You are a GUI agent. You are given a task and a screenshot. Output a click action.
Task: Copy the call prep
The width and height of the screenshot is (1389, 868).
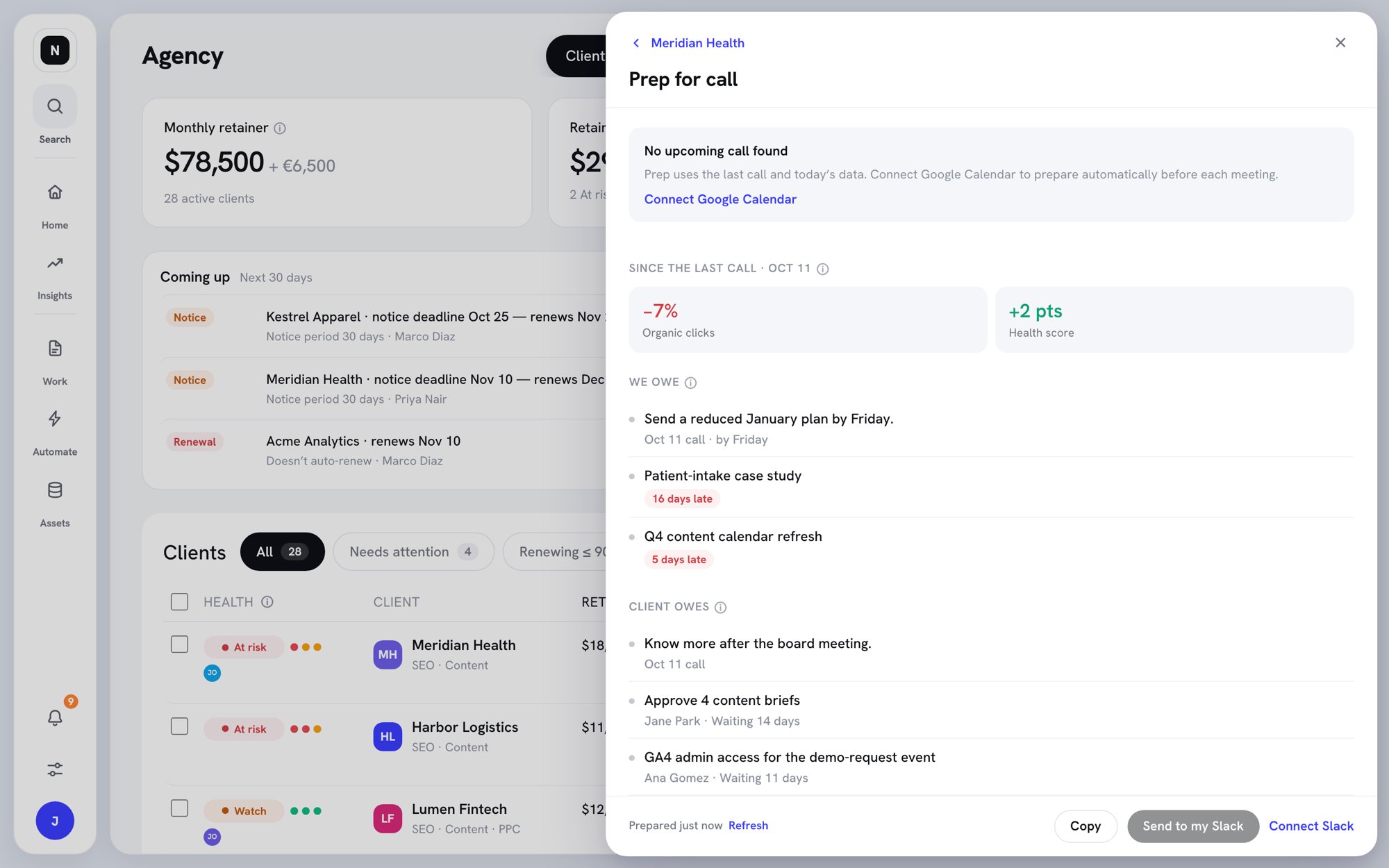(1086, 826)
